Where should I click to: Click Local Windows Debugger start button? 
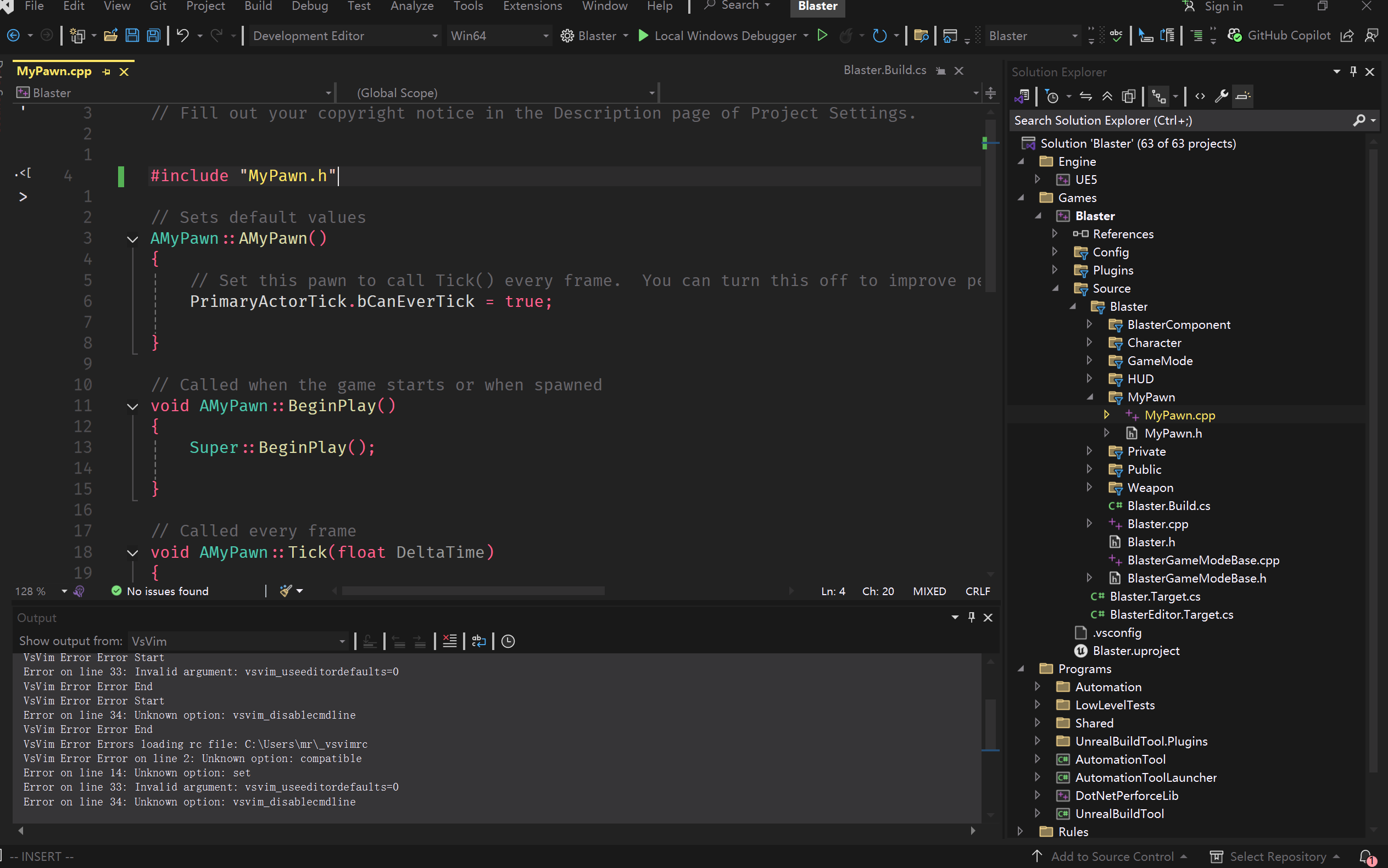pos(717,36)
